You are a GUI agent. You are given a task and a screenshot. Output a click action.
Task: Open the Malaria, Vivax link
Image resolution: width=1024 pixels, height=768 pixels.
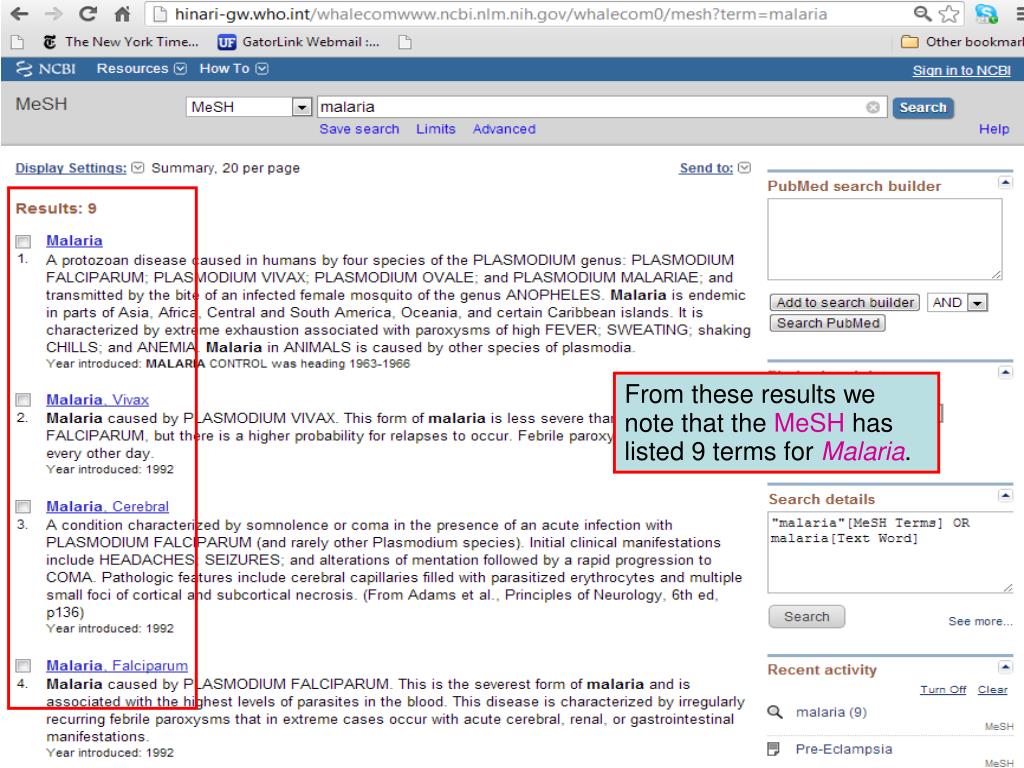click(97, 399)
